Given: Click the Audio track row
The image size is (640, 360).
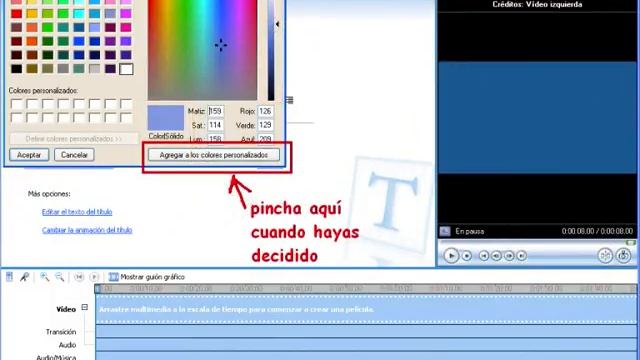Looking at the screenshot, I should coord(366,344).
